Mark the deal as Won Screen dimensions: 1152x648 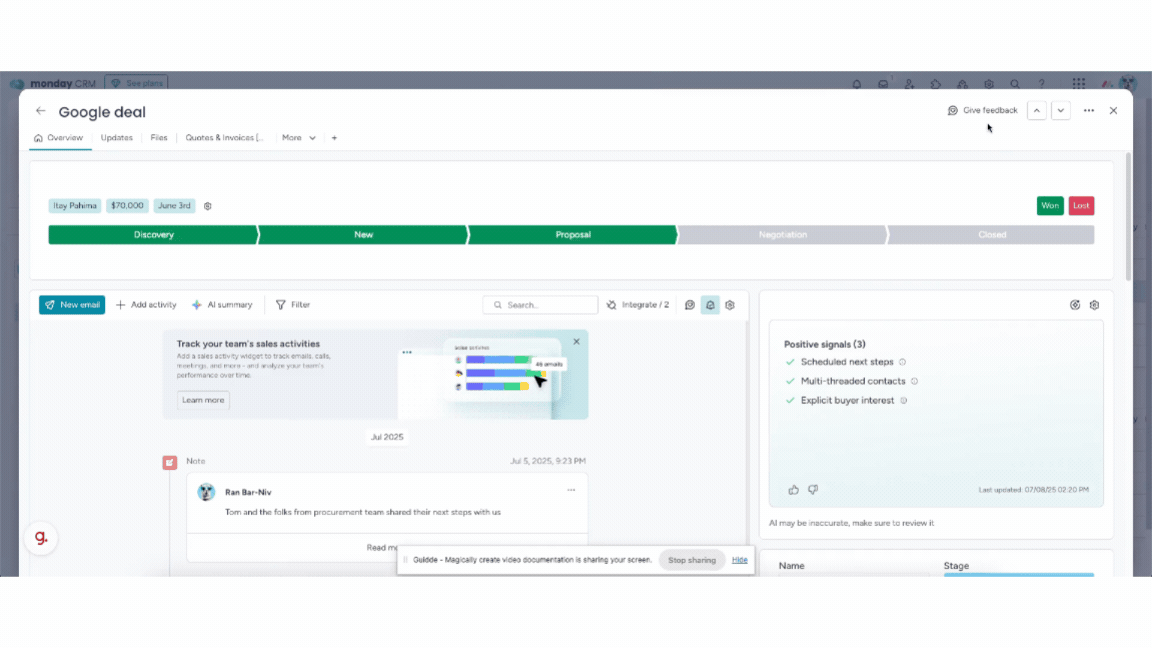pos(1050,206)
